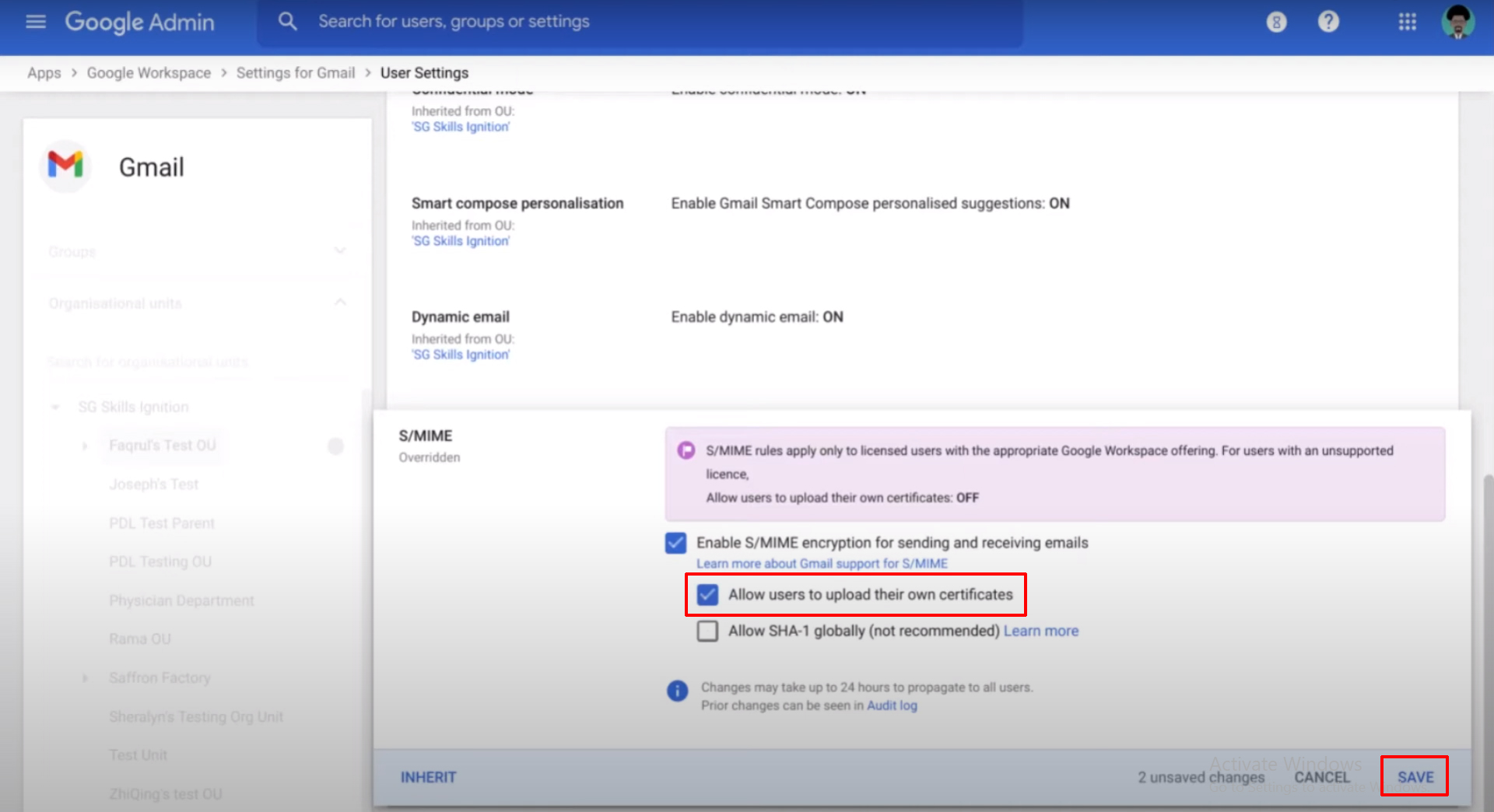The width and height of the screenshot is (1494, 812).
Task: Open the Apps breadcrumb item
Action: tap(44, 72)
